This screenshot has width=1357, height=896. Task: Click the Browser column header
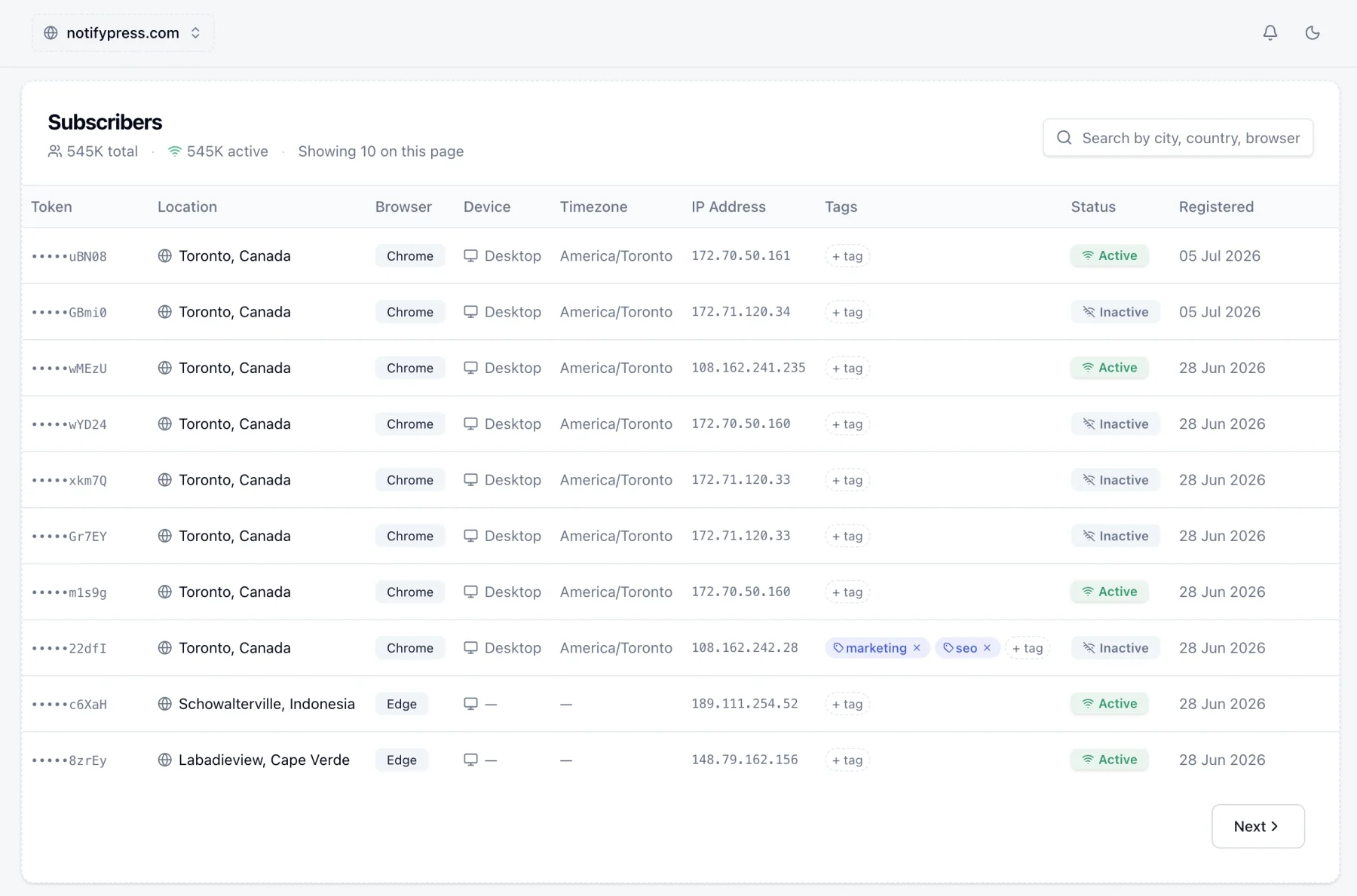tap(403, 206)
